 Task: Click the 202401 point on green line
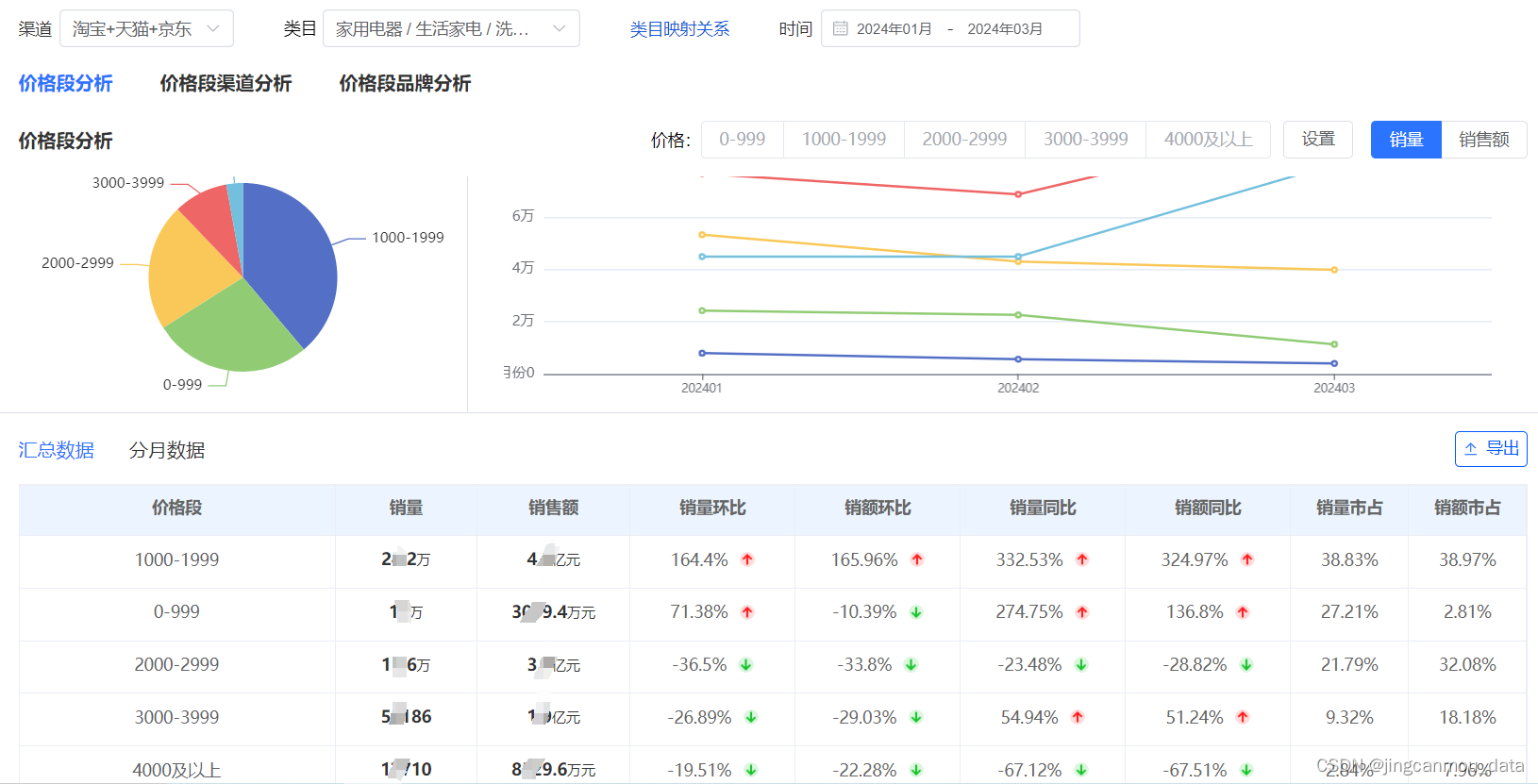tap(702, 310)
